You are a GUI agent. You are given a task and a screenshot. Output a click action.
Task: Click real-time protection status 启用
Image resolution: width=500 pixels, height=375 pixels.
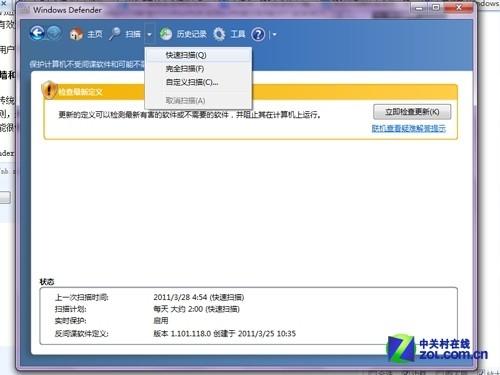pyautogui.click(x=161, y=321)
